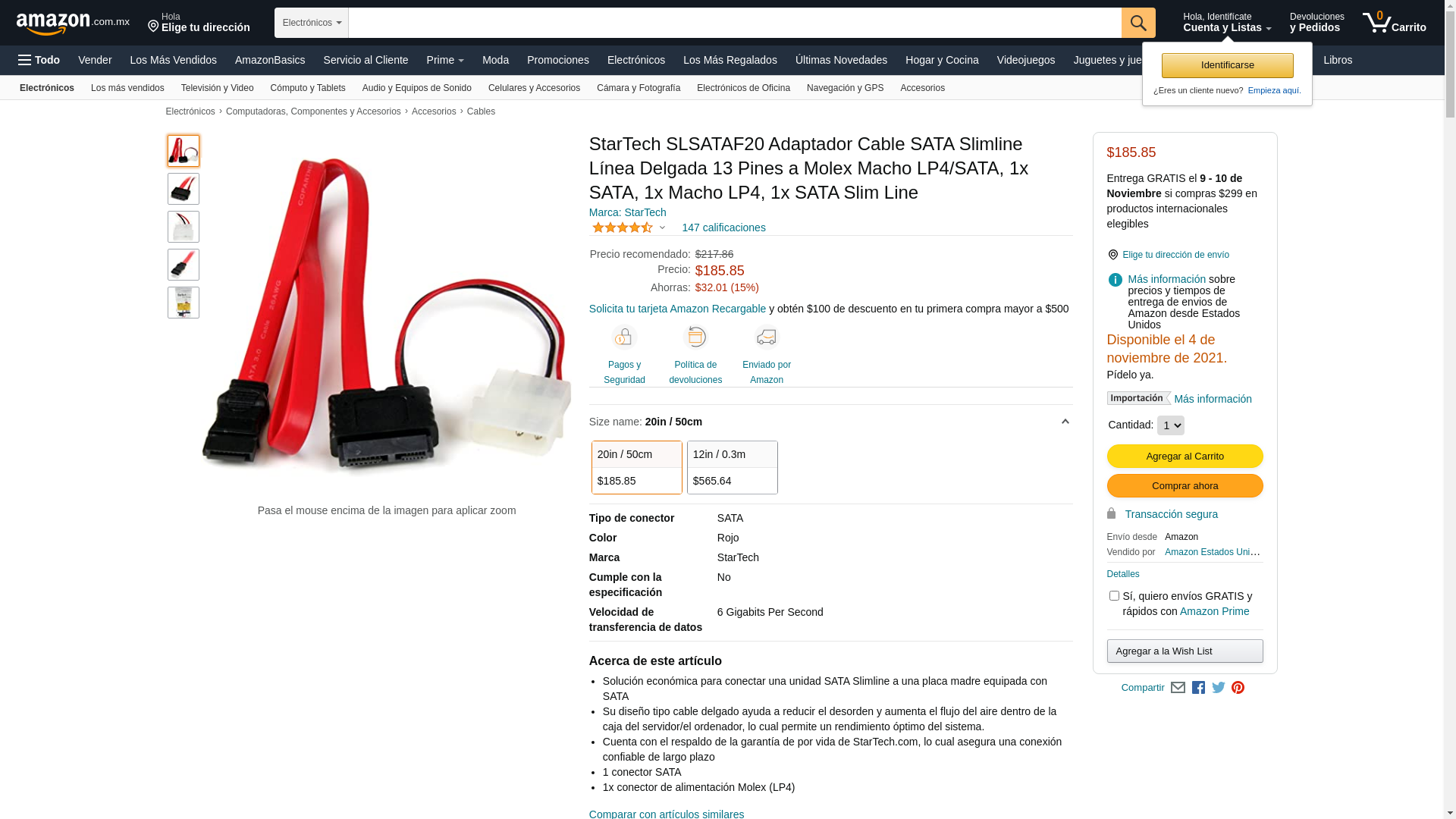Screen dimensions: 1456x819
Task: Select the 12in / 0.3m size option
Action: coord(733,467)
